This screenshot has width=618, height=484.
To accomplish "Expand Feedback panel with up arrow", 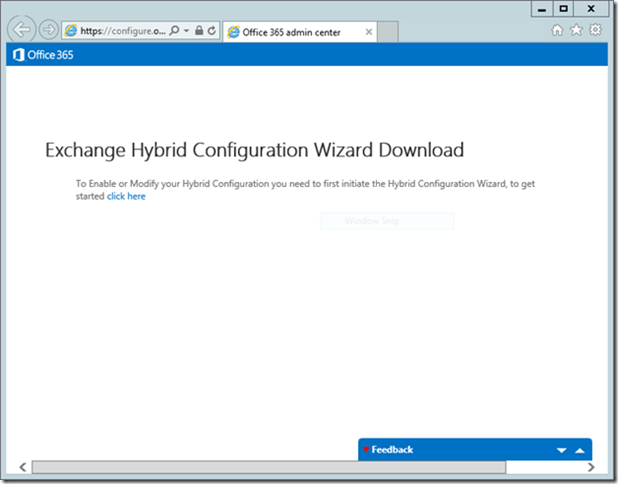I will (580, 450).
